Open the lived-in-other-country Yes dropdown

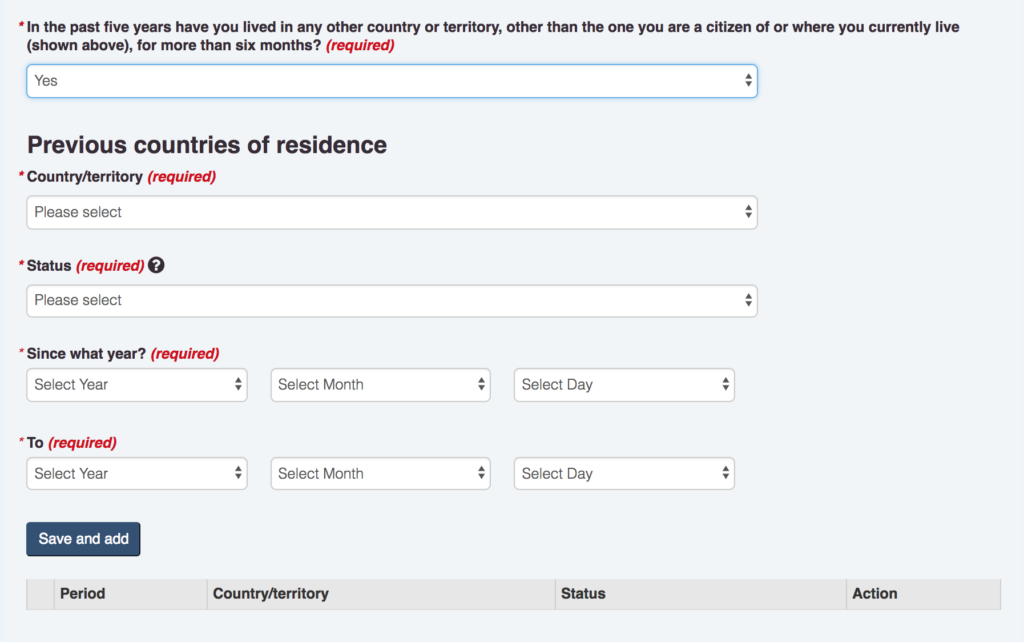(x=391, y=81)
